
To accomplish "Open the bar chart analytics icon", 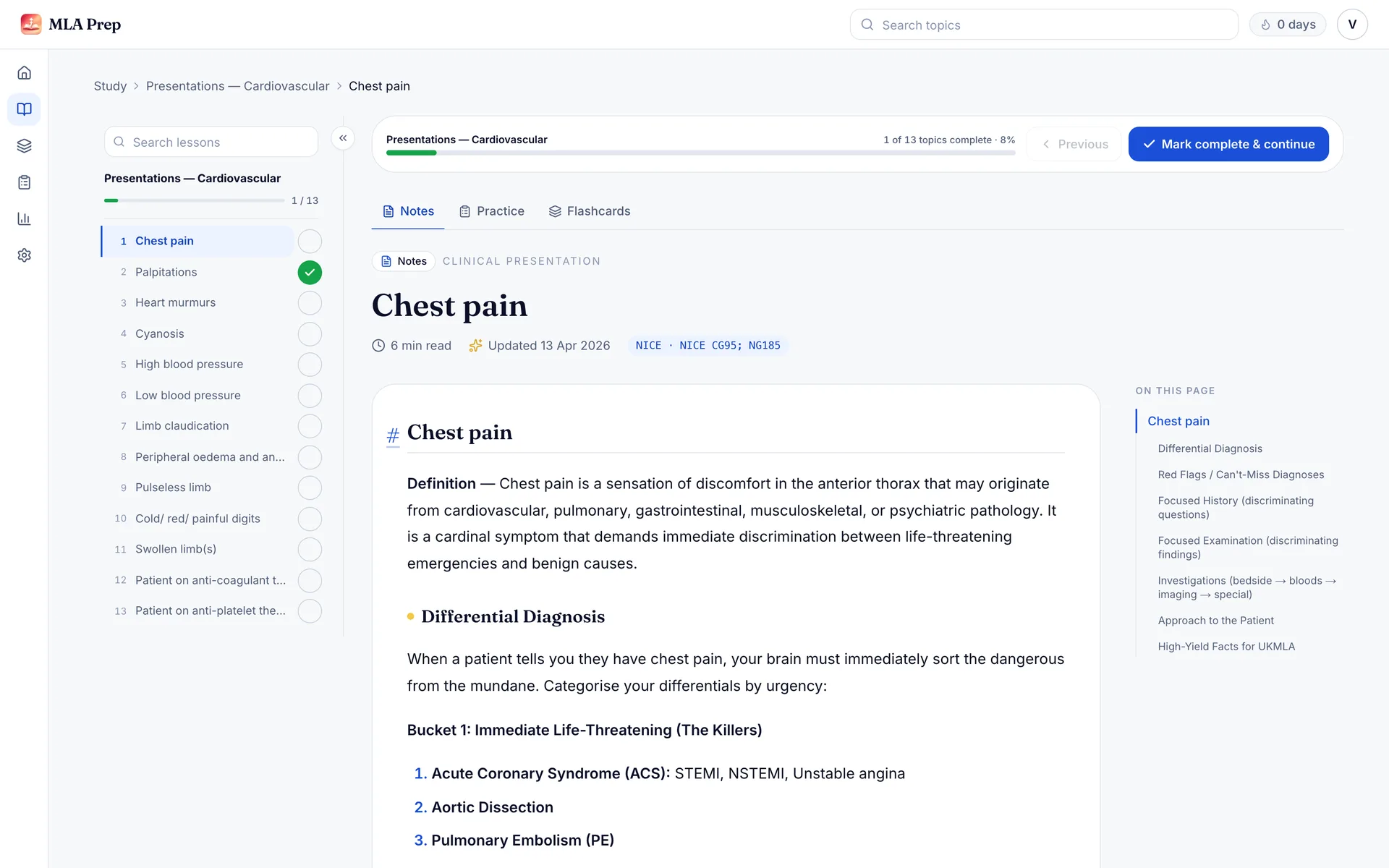I will pos(24,218).
